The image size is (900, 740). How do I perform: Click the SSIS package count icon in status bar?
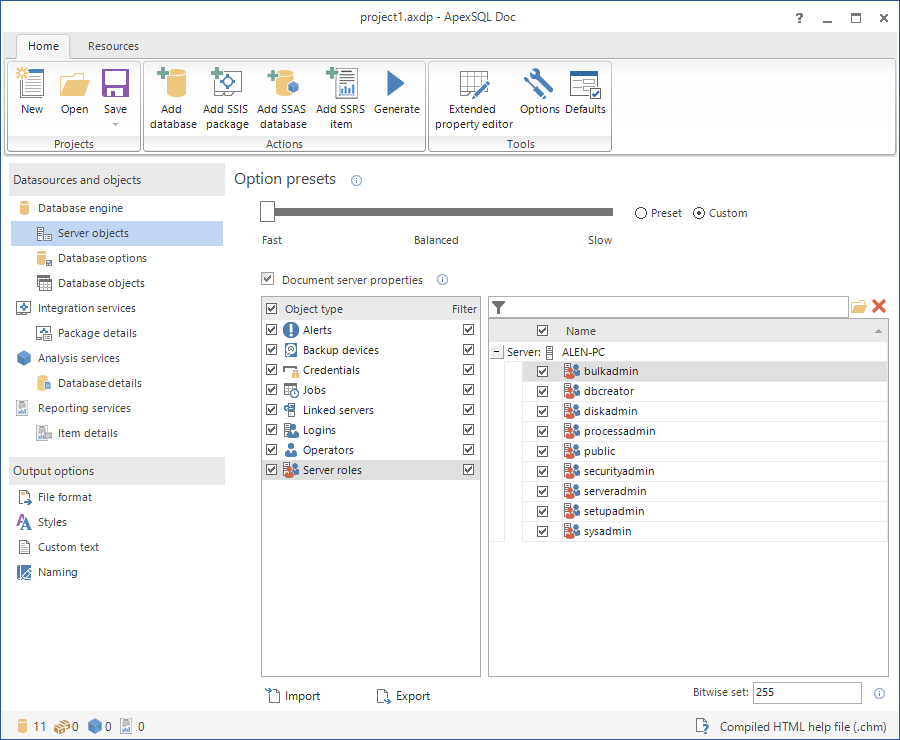[61, 727]
